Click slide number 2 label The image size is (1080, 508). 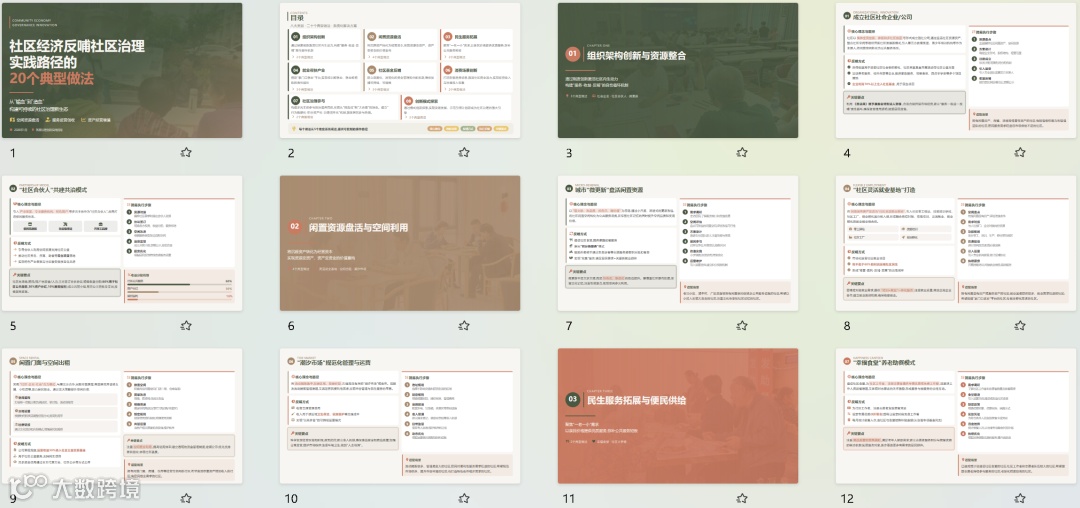[x=291, y=154]
